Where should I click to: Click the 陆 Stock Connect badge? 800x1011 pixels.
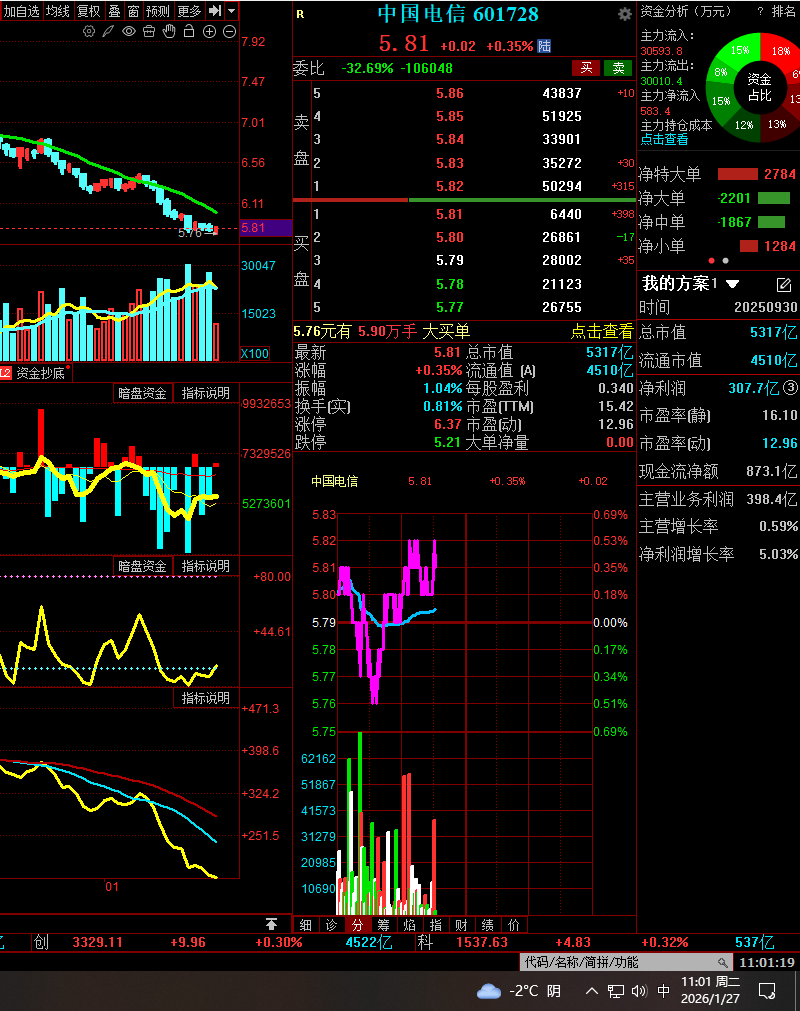544,46
